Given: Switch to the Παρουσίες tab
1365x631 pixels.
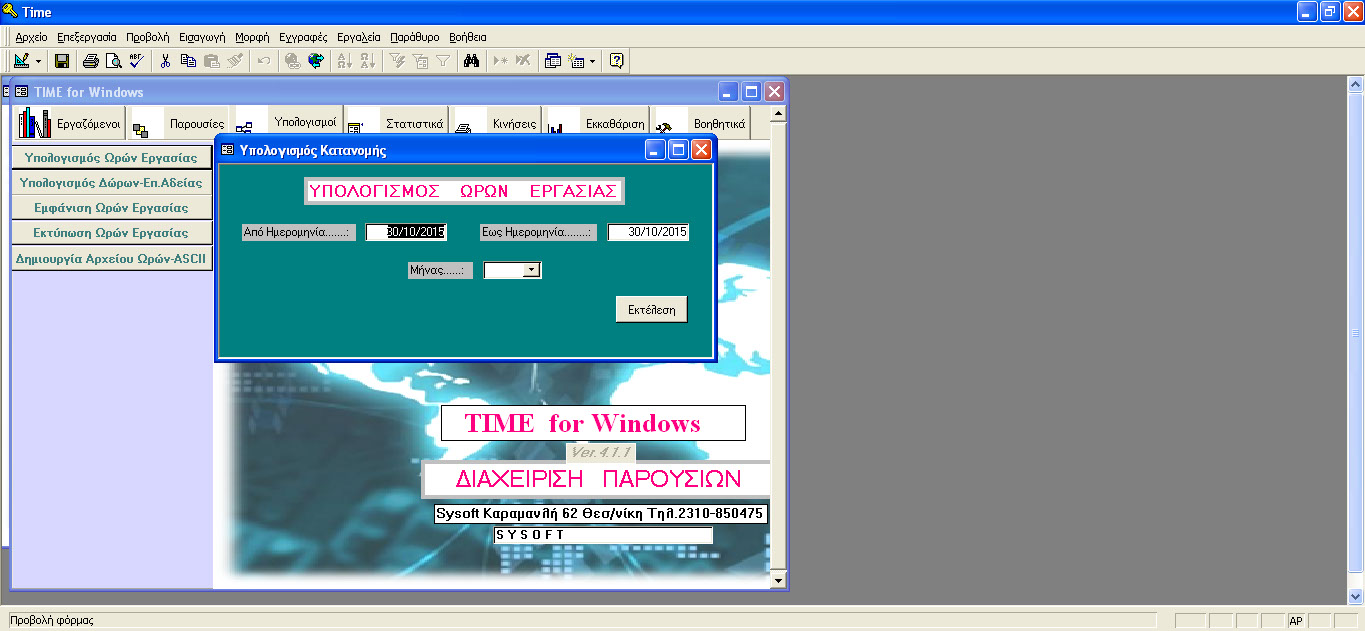Looking at the screenshot, I should click(196, 125).
